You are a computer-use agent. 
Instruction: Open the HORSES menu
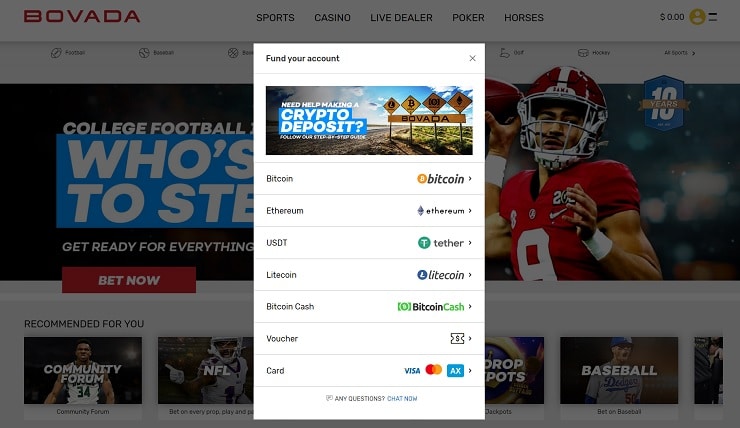tap(524, 17)
